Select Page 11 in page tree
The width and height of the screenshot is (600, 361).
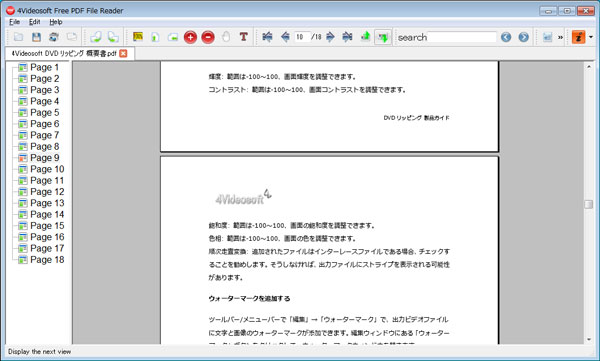47,180
